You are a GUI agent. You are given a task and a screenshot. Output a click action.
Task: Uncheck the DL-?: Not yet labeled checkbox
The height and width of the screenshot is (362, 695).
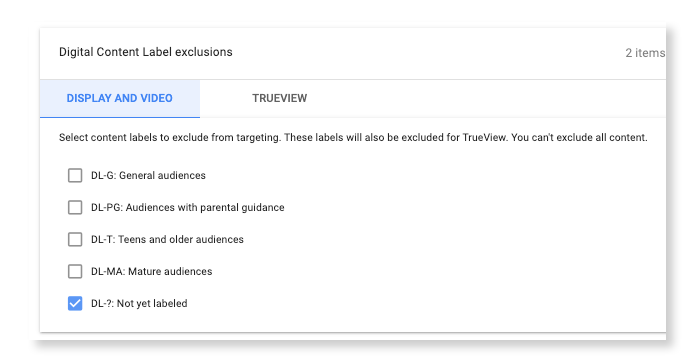pos(75,304)
